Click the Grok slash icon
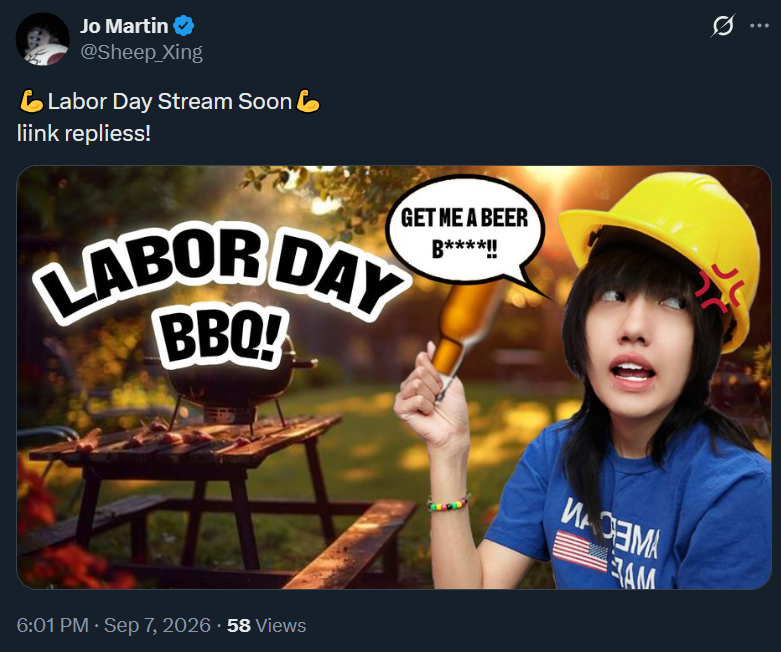The image size is (781, 652). (x=723, y=25)
